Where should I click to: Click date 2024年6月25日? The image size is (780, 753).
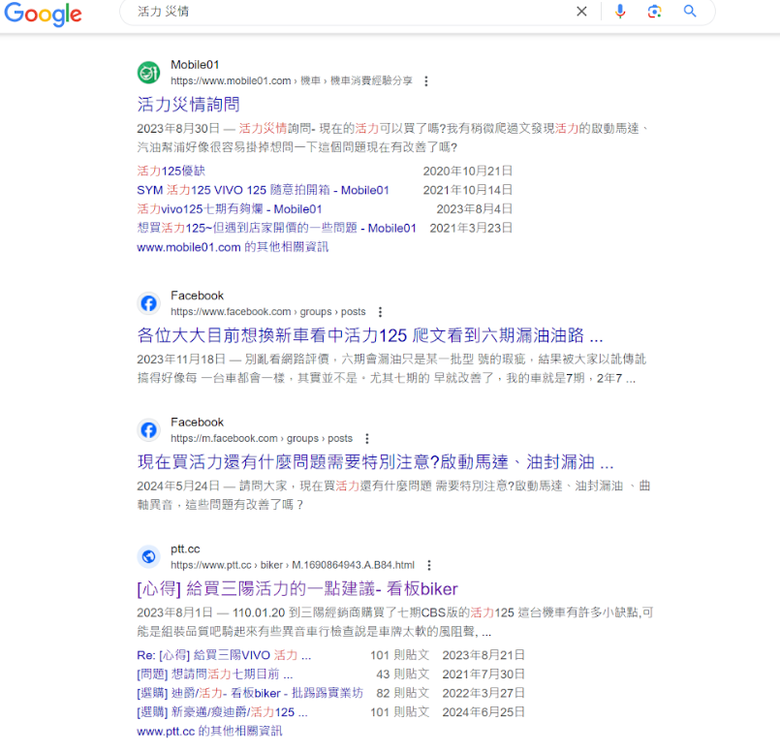(x=483, y=712)
